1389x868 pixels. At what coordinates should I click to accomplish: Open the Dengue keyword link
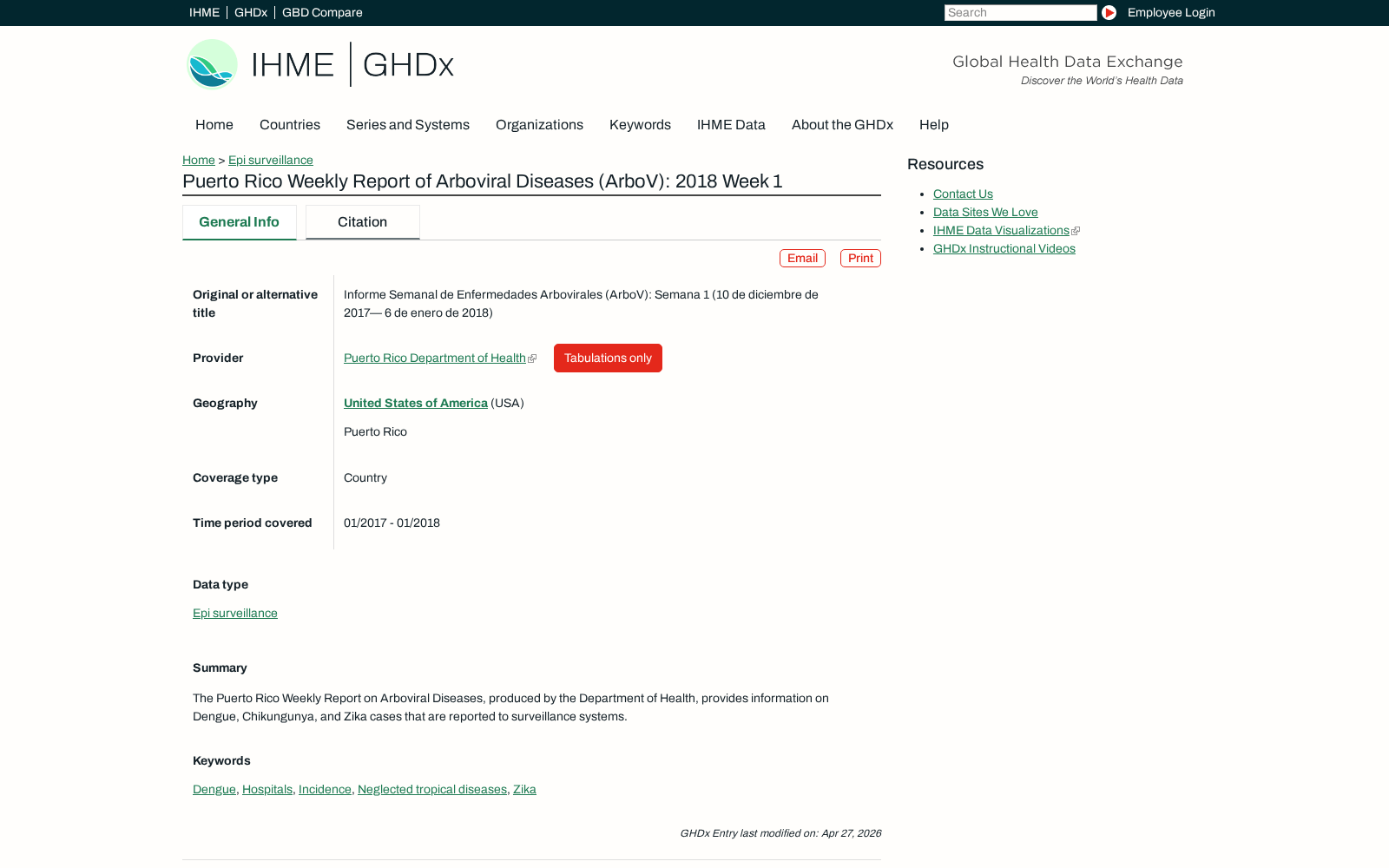[x=214, y=789]
